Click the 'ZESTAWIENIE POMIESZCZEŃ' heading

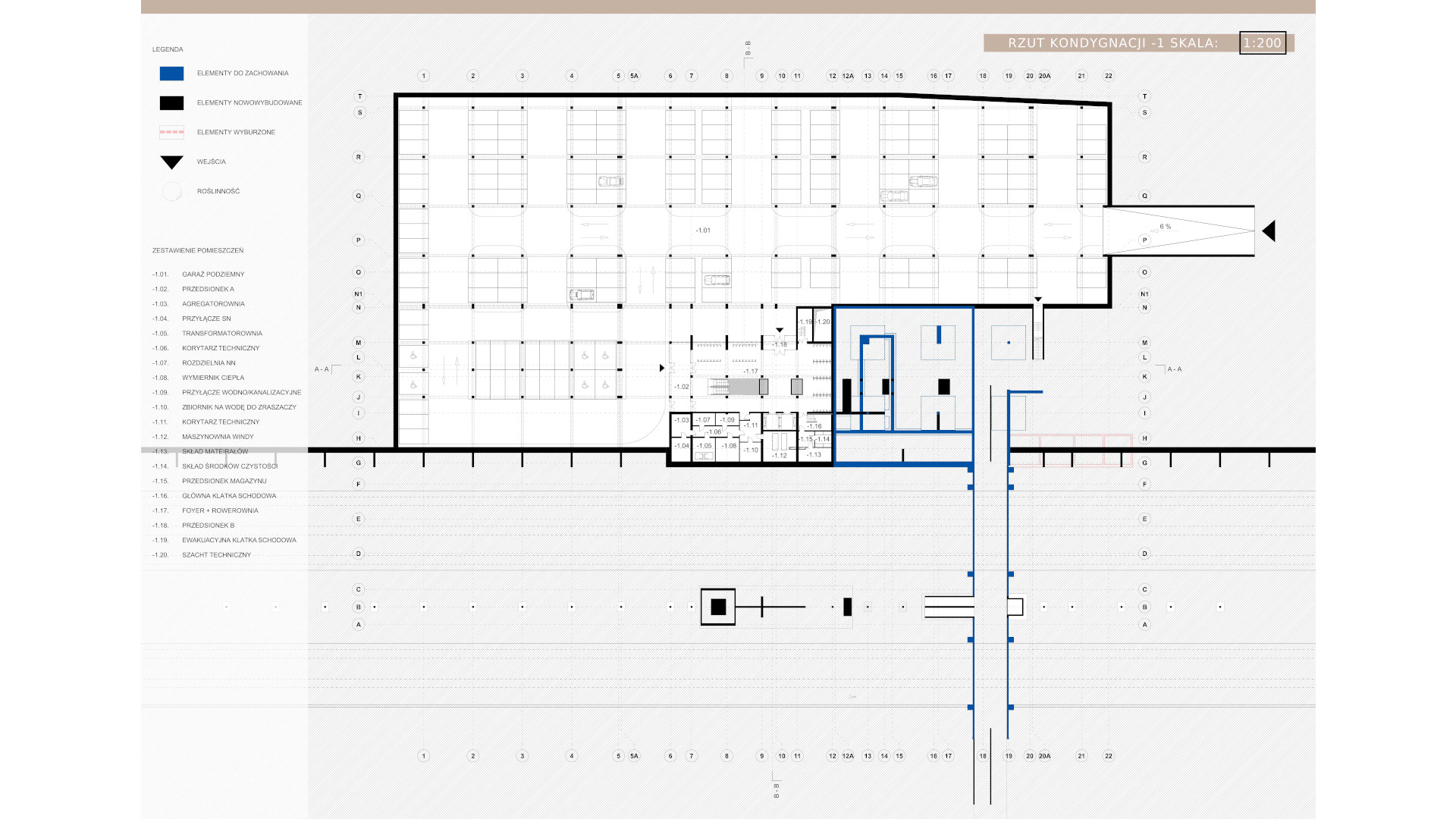click(197, 251)
